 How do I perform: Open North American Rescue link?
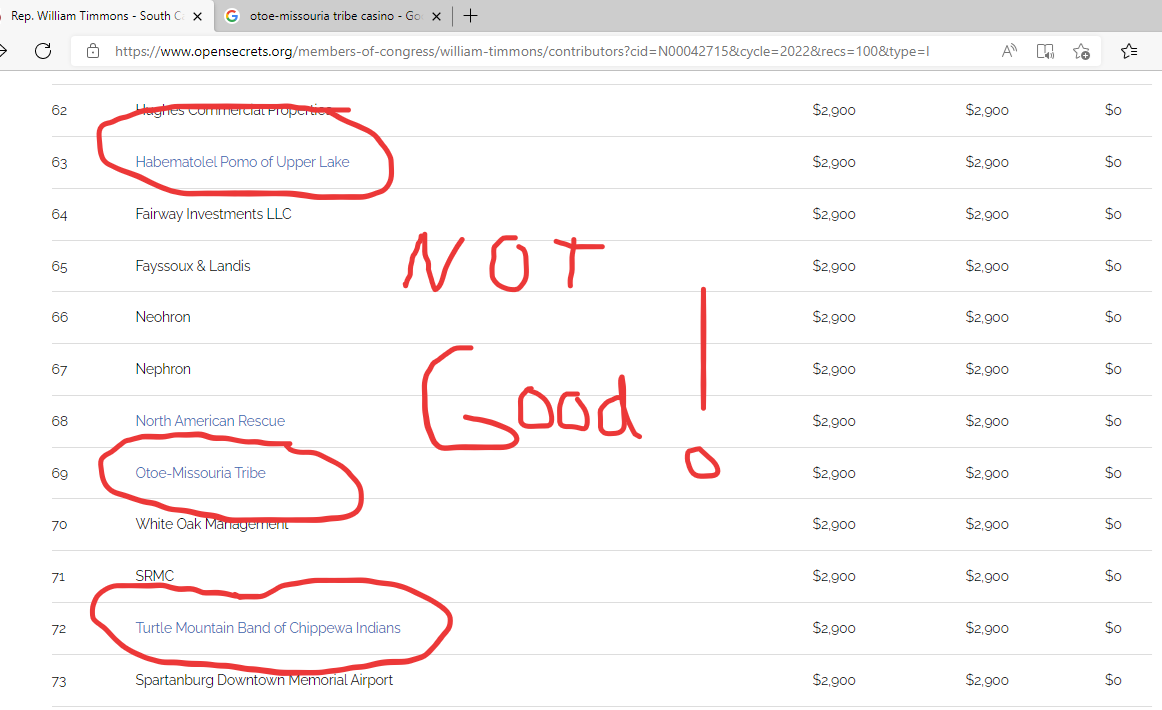pos(210,421)
